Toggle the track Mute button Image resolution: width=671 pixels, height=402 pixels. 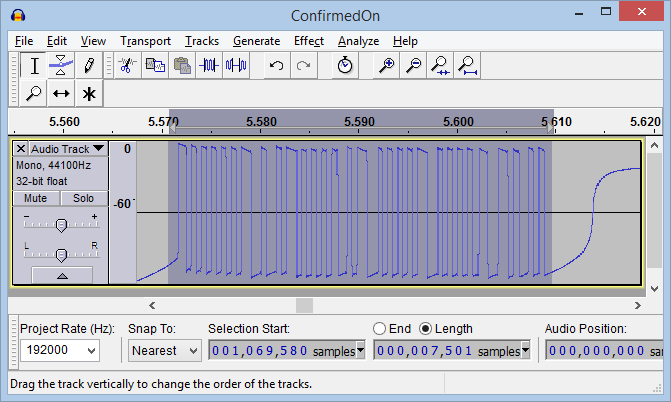pyautogui.click(x=36, y=198)
